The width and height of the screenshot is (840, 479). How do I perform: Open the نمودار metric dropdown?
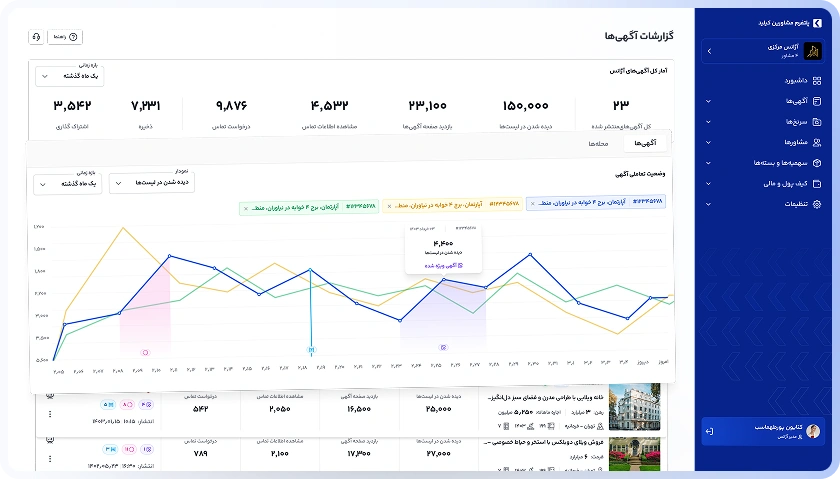(x=152, y=183)
